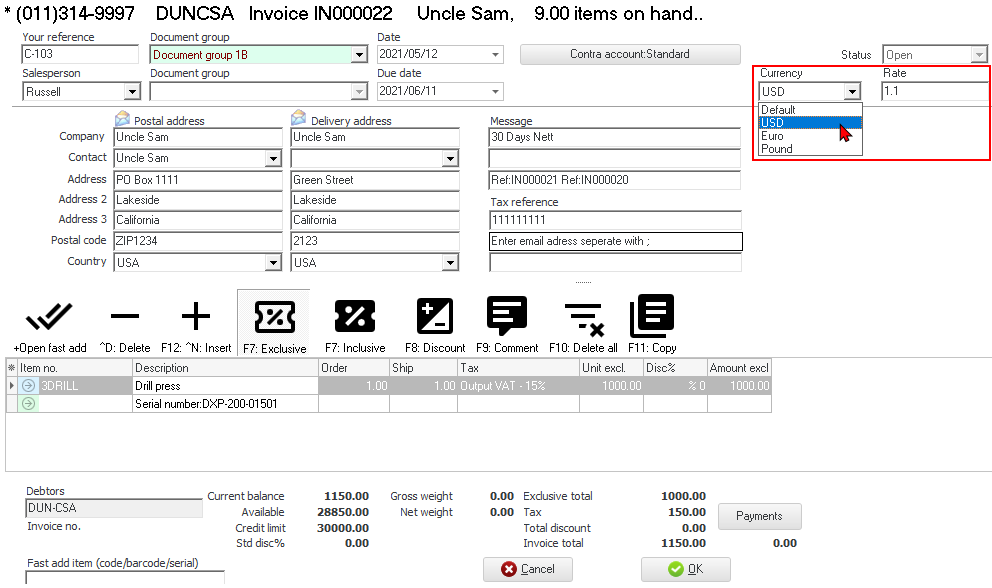The height and width of the screenshot is (588, 992).
Task: Click the Postal address envelope icon
Action: click(x=123, y=119)
